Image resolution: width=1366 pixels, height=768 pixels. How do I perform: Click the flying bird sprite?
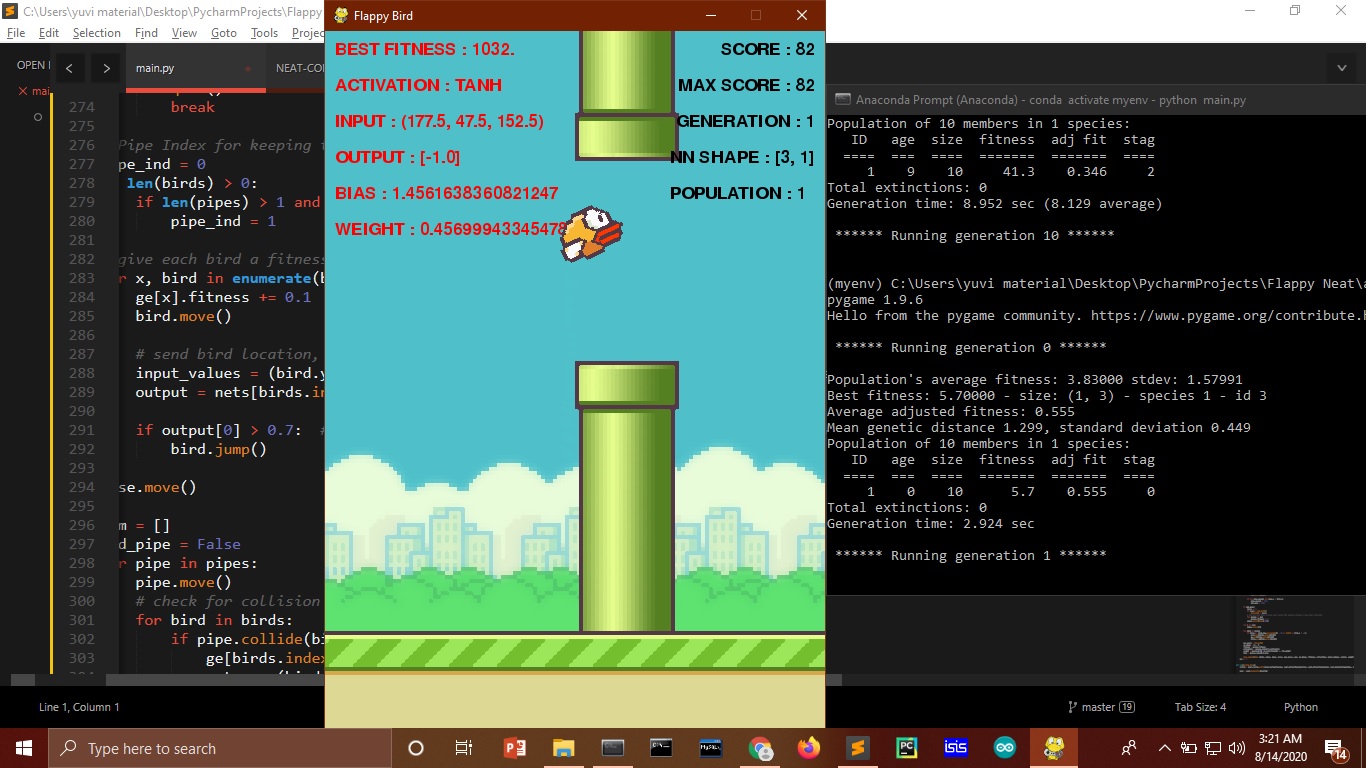(591, 233)
